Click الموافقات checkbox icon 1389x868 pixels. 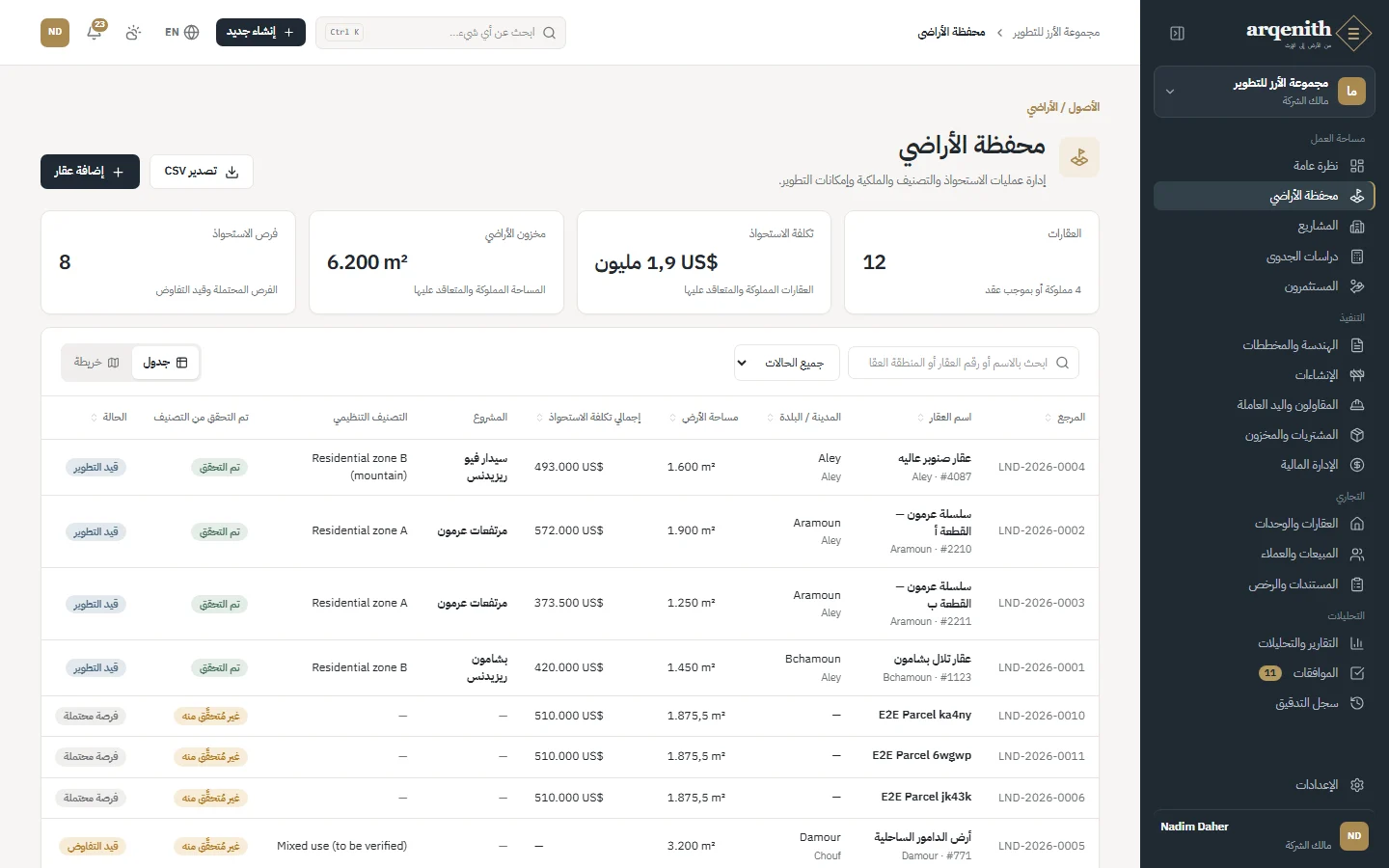[1357, 673]
